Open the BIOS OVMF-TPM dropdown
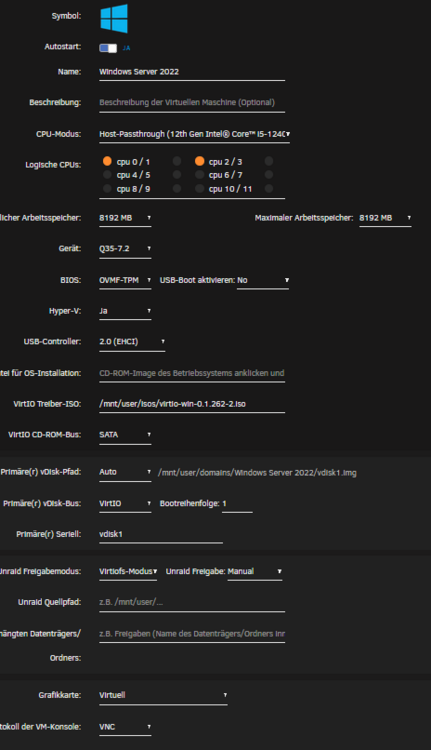Image resolution: width=431 pixels, height=750 pixels. pos(125,280)
